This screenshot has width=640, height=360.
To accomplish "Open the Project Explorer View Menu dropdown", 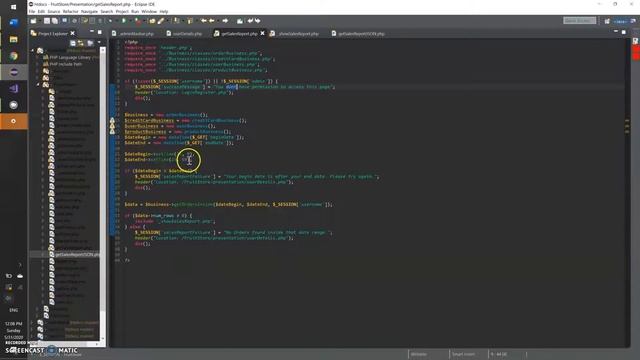I will [99, 43].
